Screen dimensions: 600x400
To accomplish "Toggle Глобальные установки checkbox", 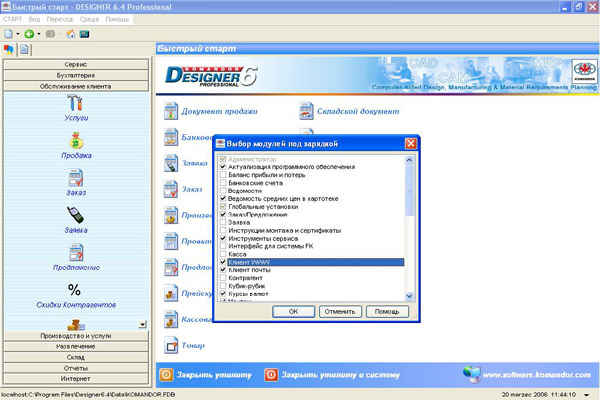I will point(223,207).
